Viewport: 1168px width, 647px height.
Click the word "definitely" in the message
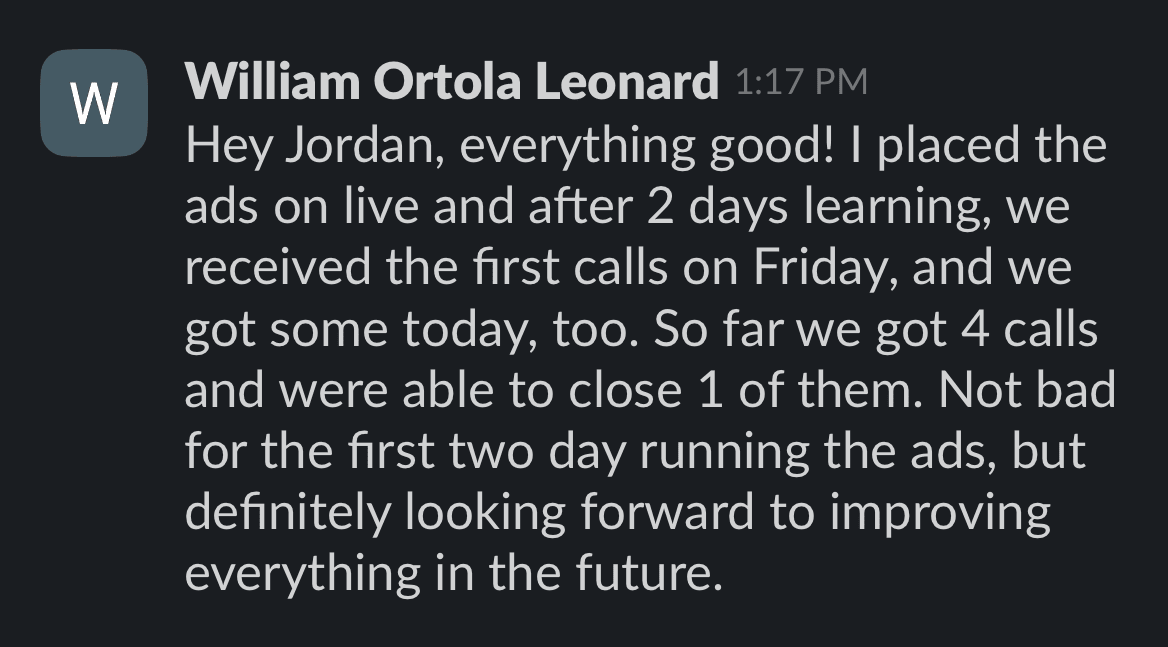click(288, 513)
